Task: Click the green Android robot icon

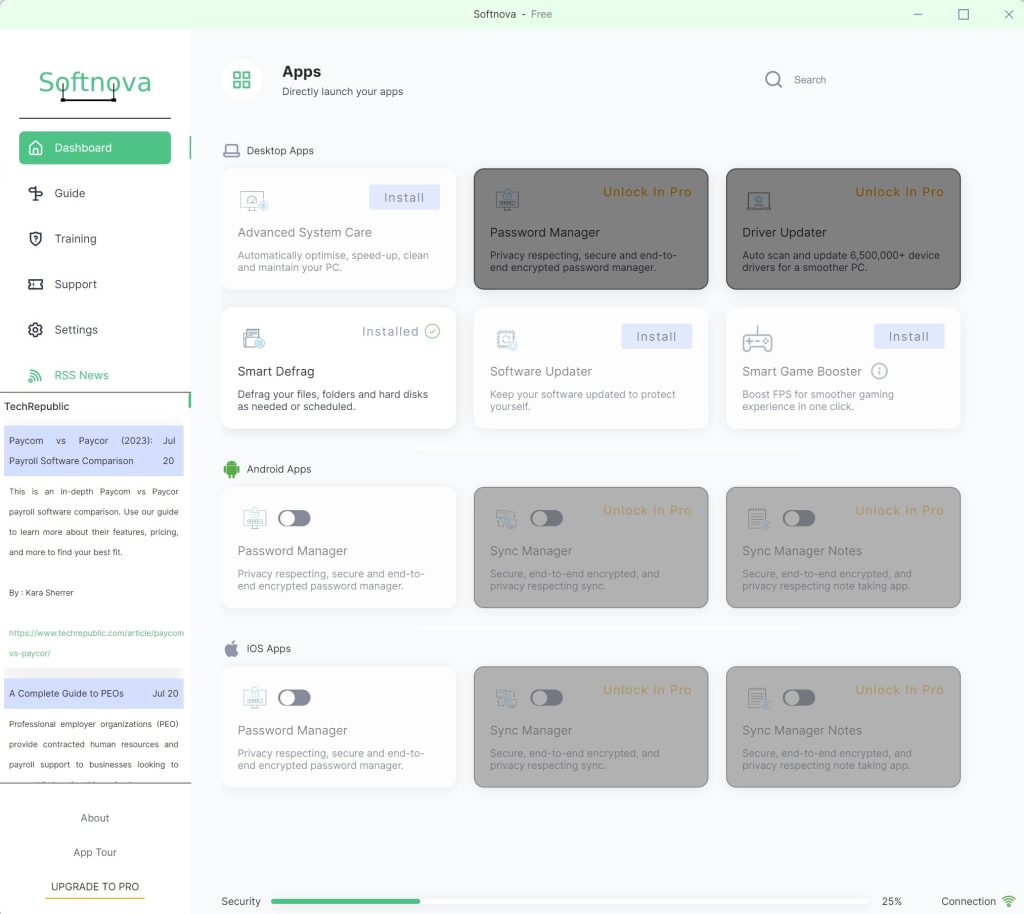Action: (x=231, y=469)
